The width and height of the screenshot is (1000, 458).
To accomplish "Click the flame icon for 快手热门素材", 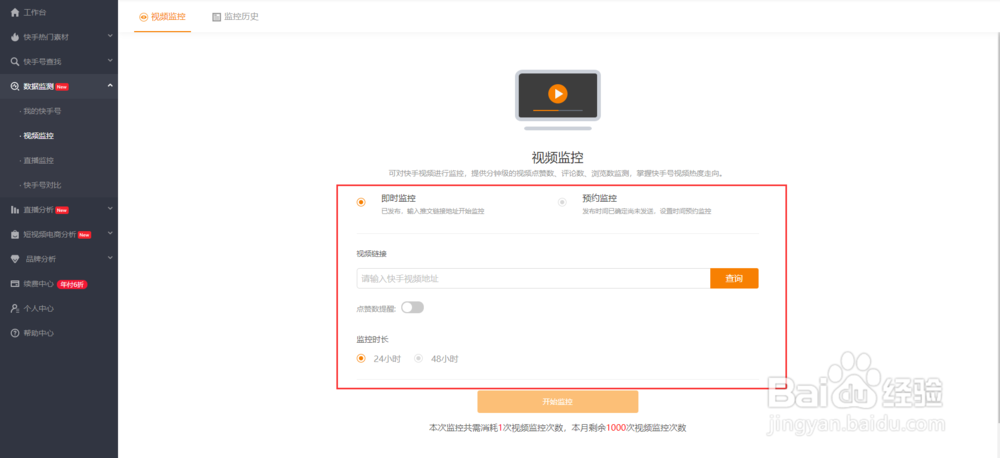I will [15, 37].
